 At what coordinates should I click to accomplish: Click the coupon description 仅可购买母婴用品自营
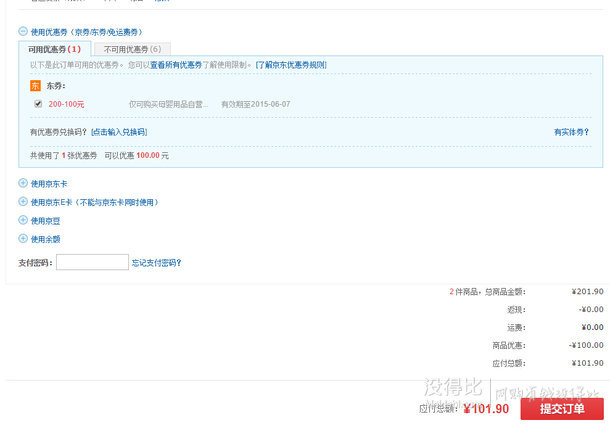tap(168, 104)
